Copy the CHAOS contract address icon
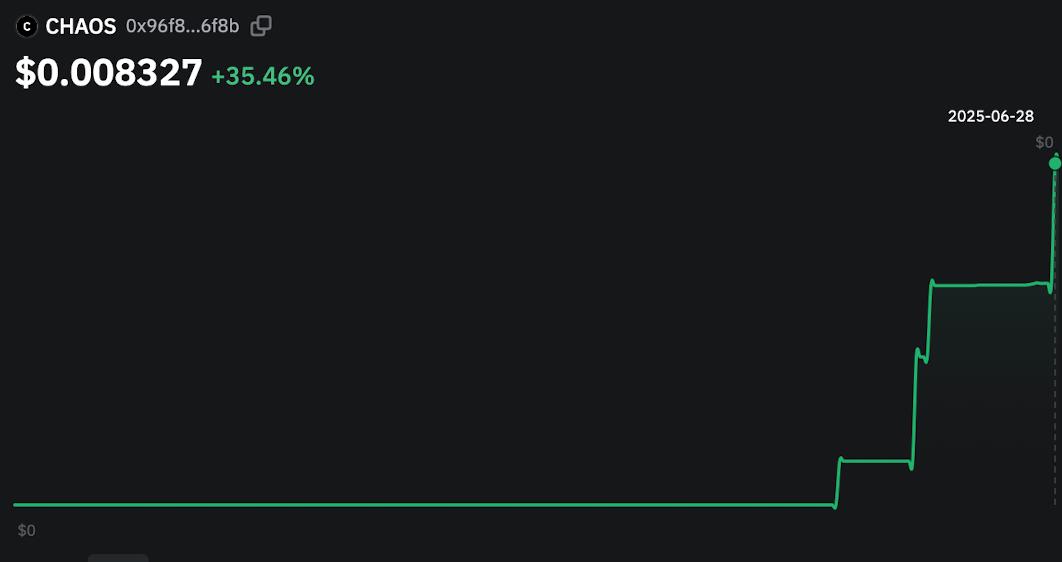This screenshot has width=1062, height=562. [261, 26]
